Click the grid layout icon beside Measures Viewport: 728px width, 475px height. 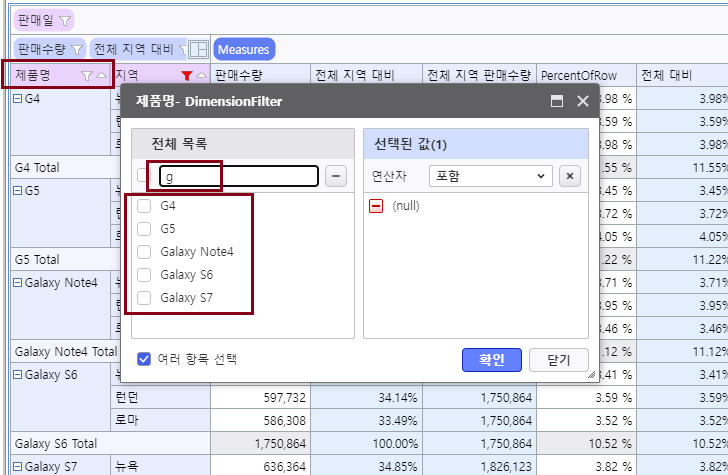click(198, 49)
